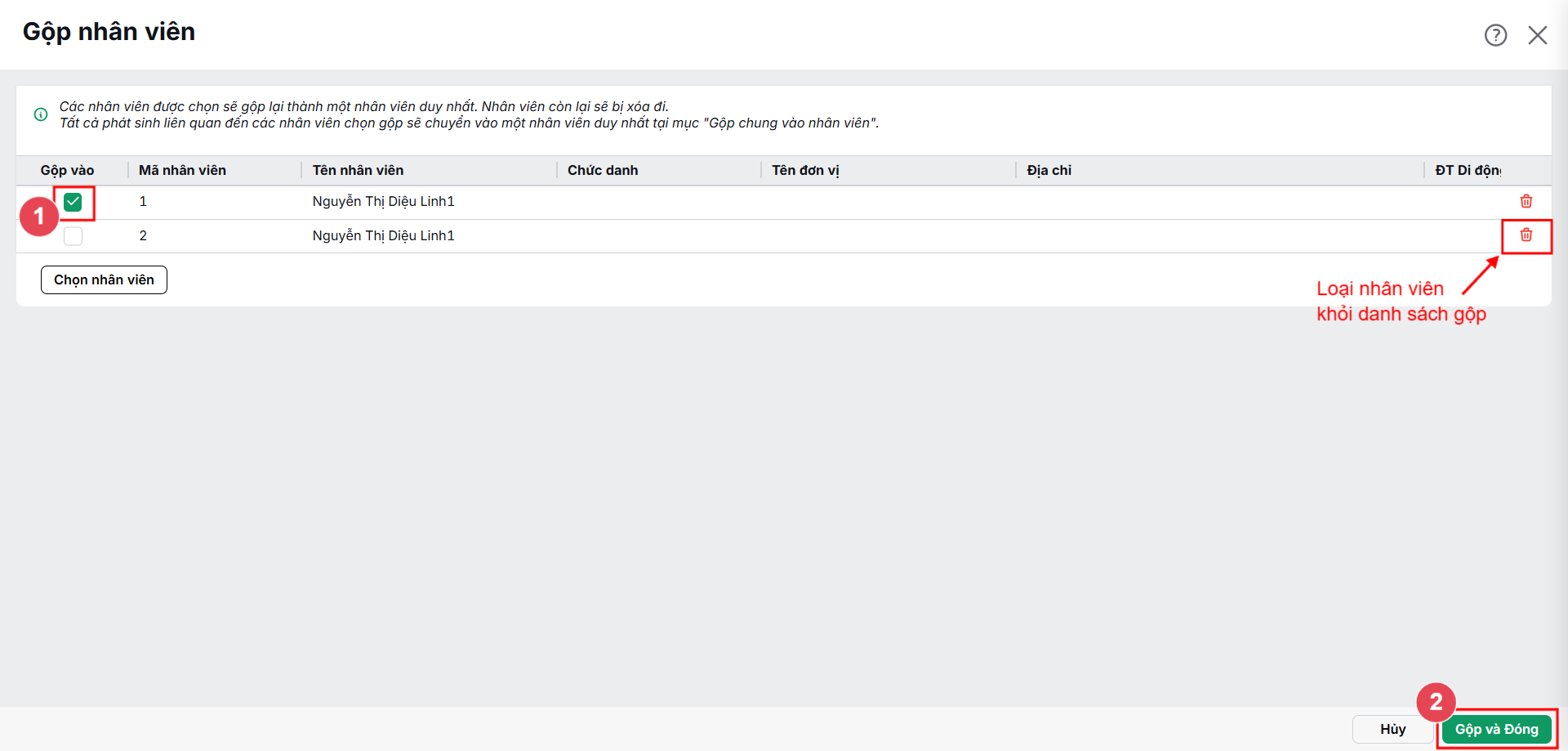Close the Gộp nhân viên dialog
Viewport: 1568px width, 751px height.
pyautogui.click(x=1538, y=35)
